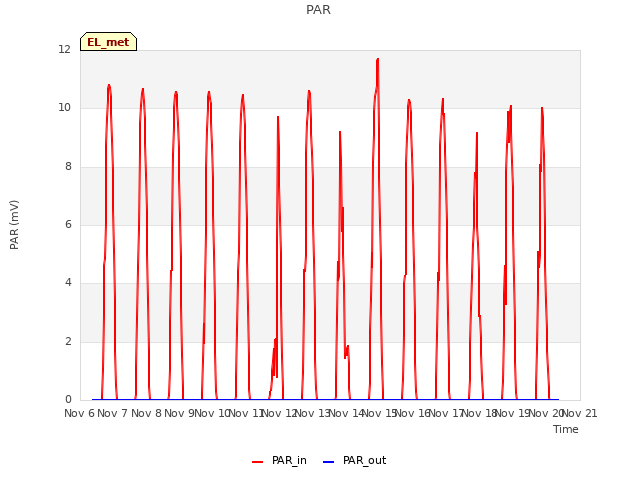Click the PAR_out legend entry

pyautogui.click(x=354, y=460)
